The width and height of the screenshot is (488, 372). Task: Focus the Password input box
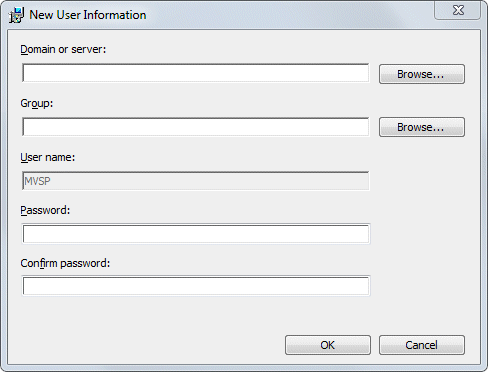196,234
